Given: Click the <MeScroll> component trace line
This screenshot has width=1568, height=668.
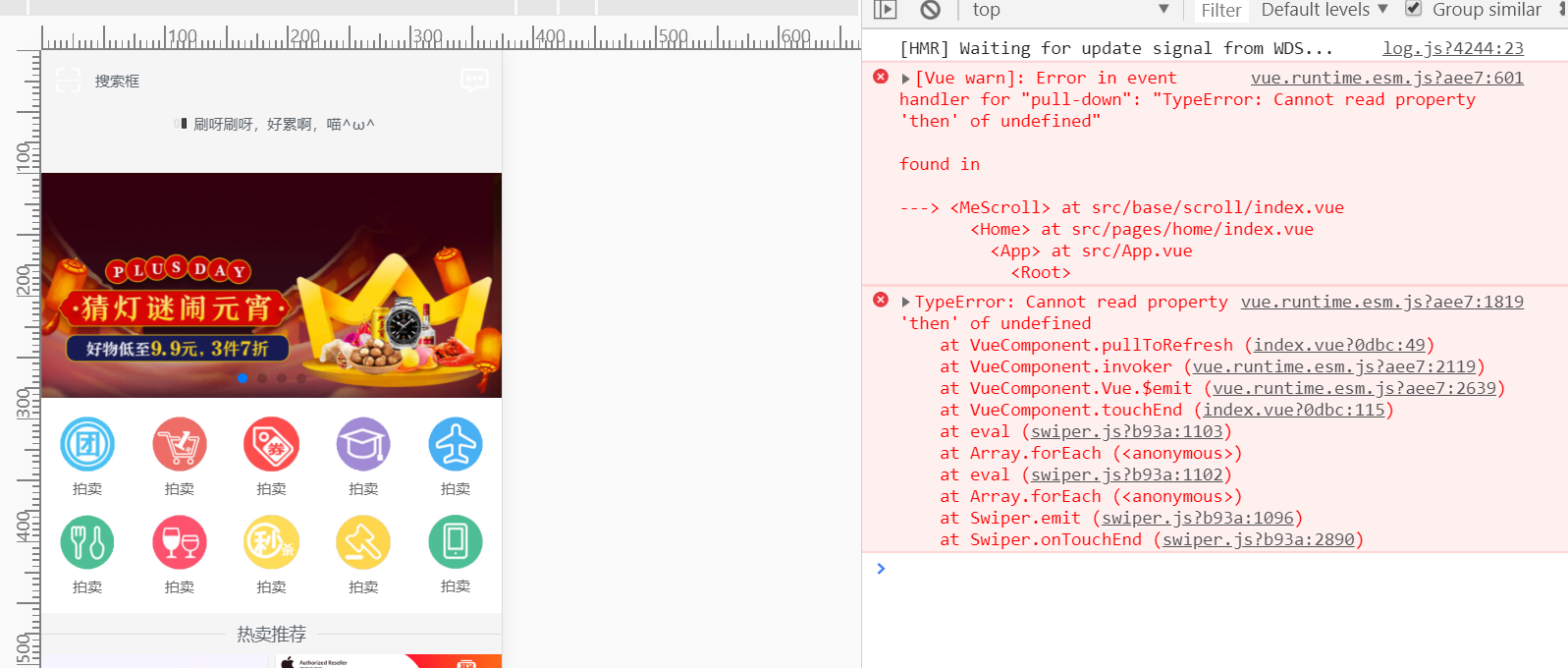Looking at the screenshot, I should coord(1122,207).
